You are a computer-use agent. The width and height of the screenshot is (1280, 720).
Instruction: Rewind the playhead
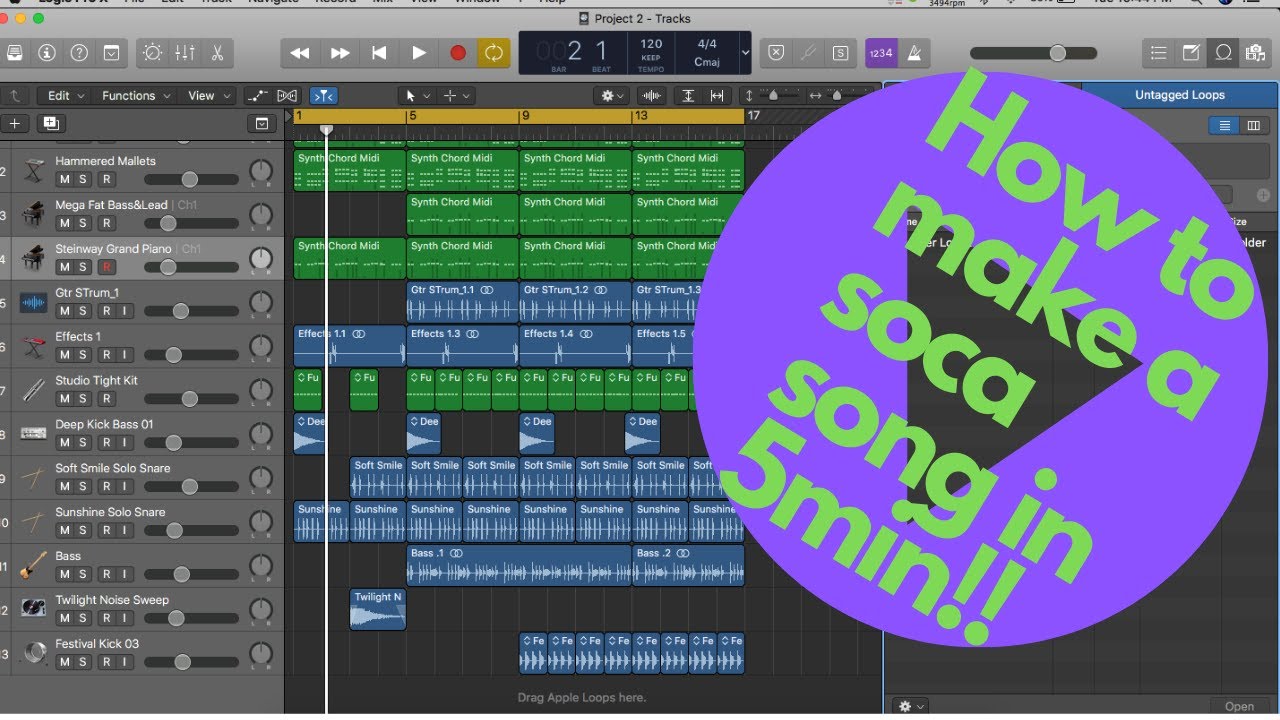(x=300, y=53)
